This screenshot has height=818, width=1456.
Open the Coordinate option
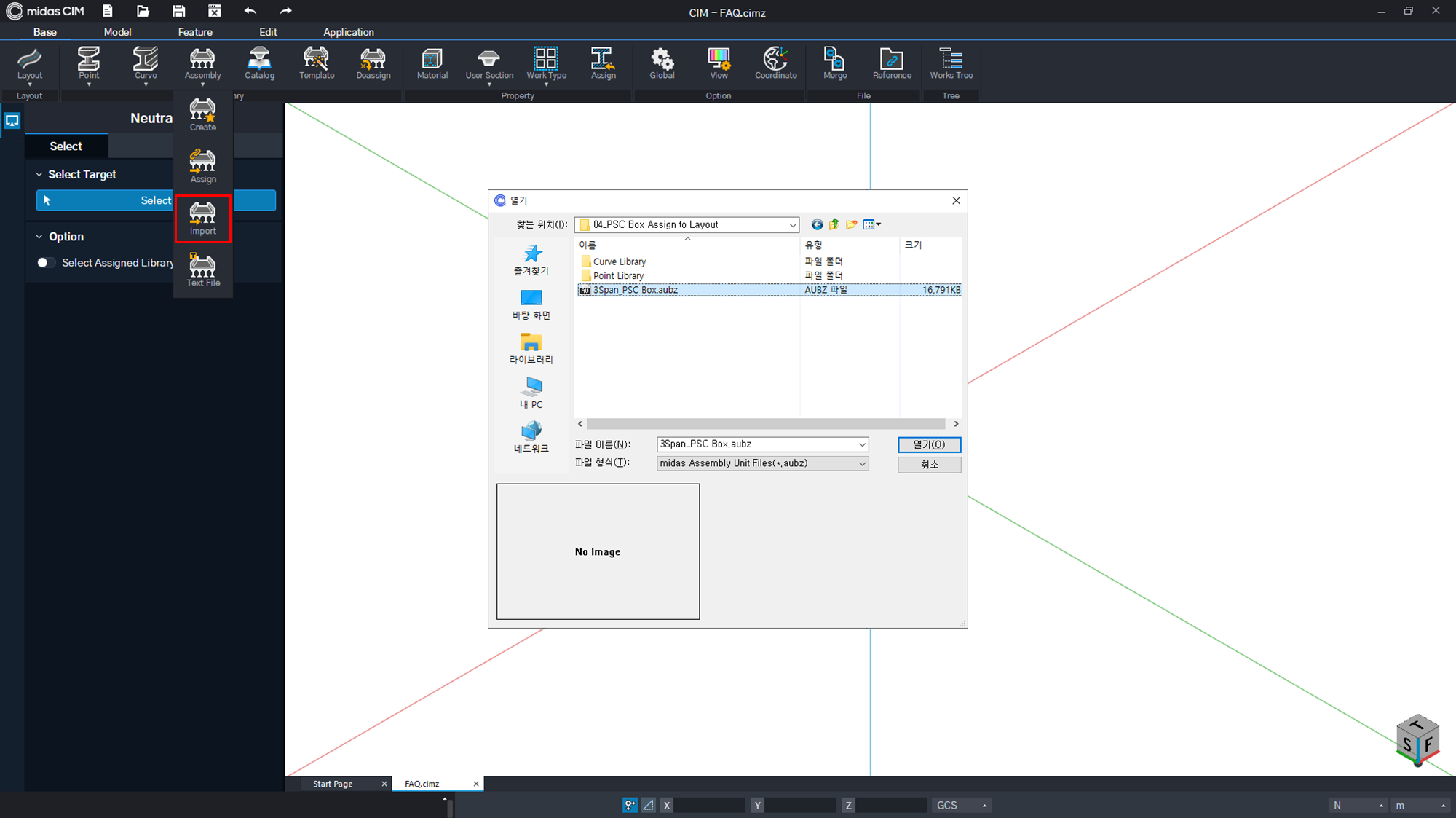(775, 63)
